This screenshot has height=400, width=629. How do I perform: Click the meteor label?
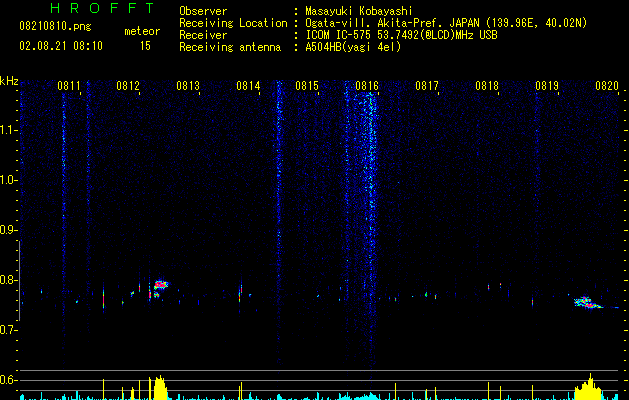point(142,31)
